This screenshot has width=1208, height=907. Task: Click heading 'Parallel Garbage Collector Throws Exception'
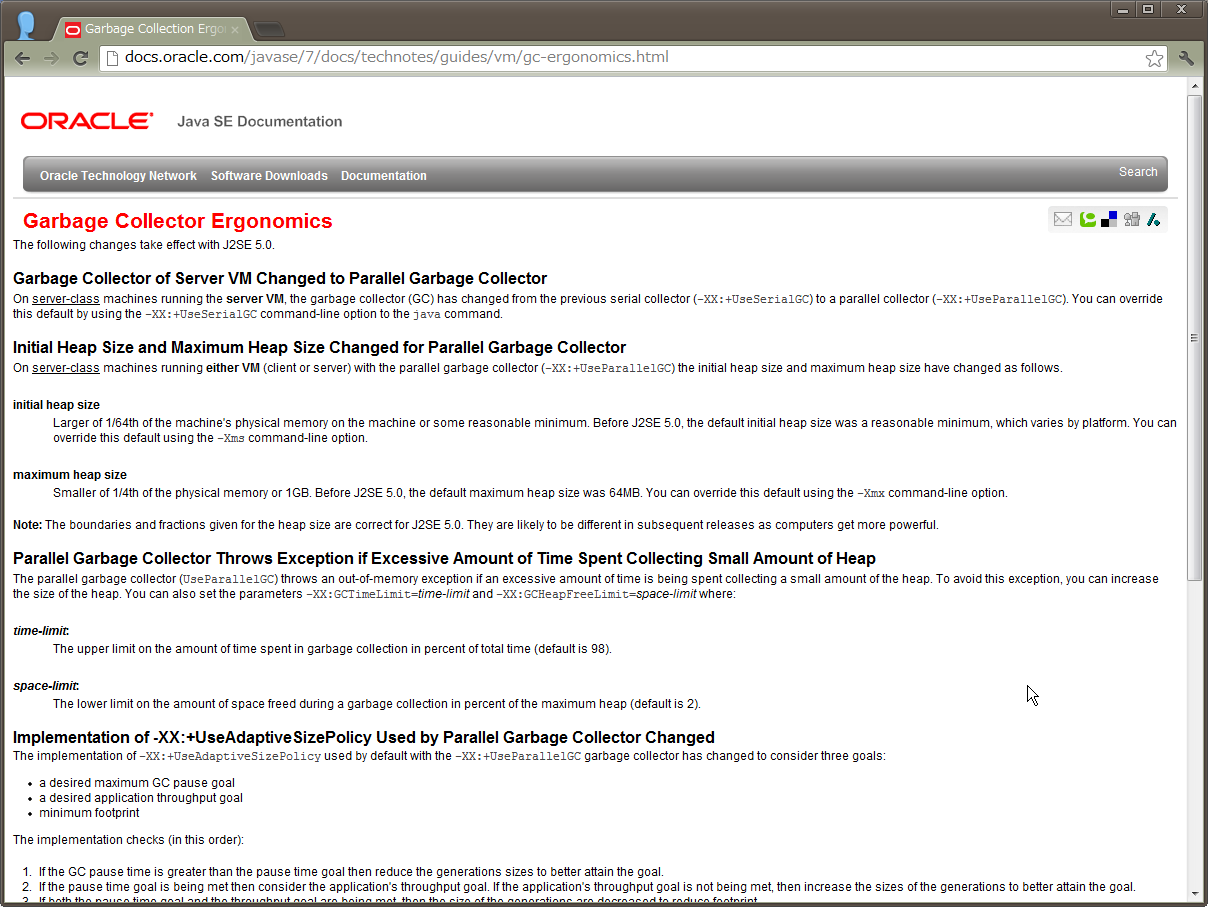444,559
